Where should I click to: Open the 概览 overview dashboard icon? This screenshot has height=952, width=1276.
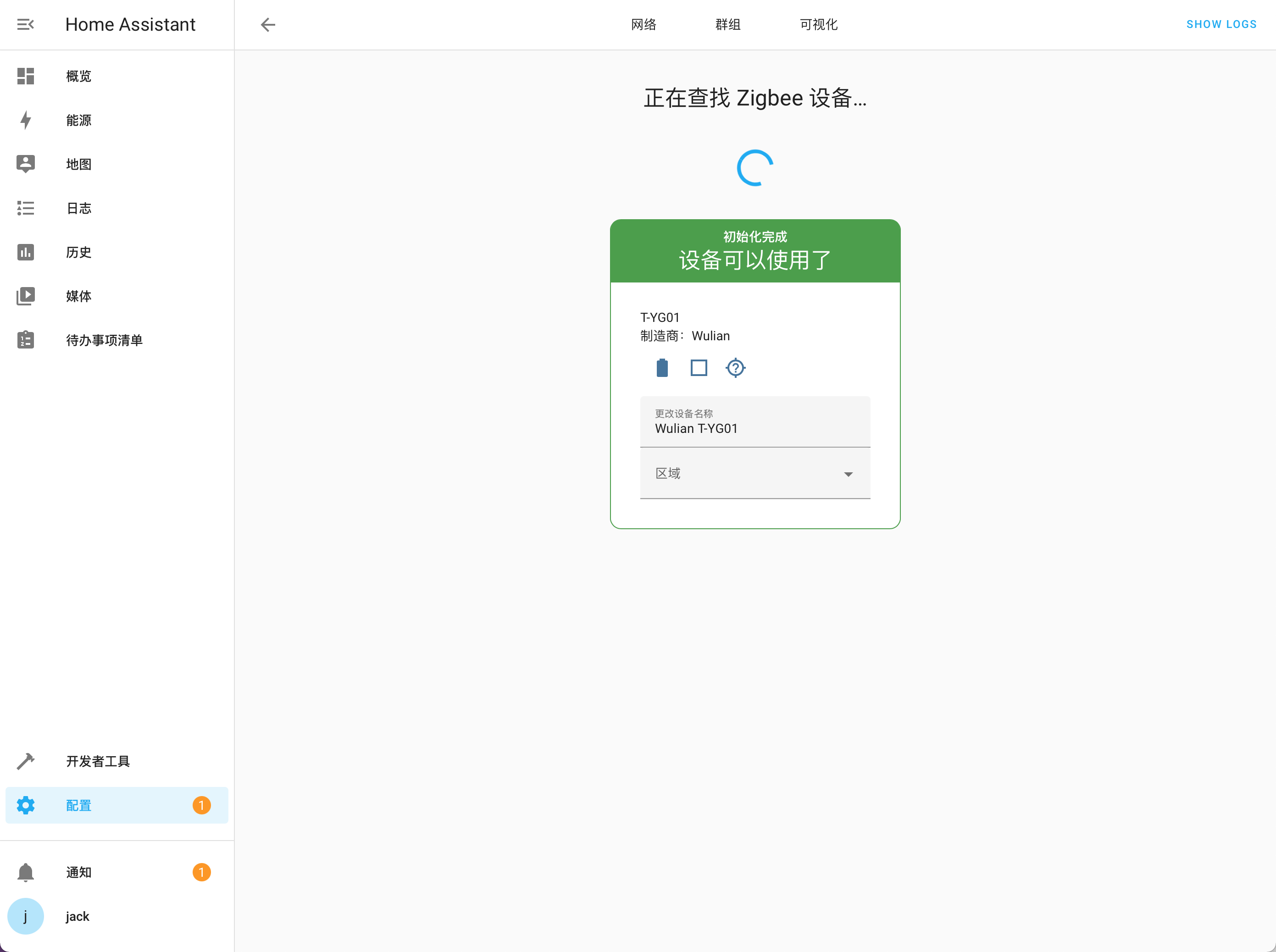[25, 76]
